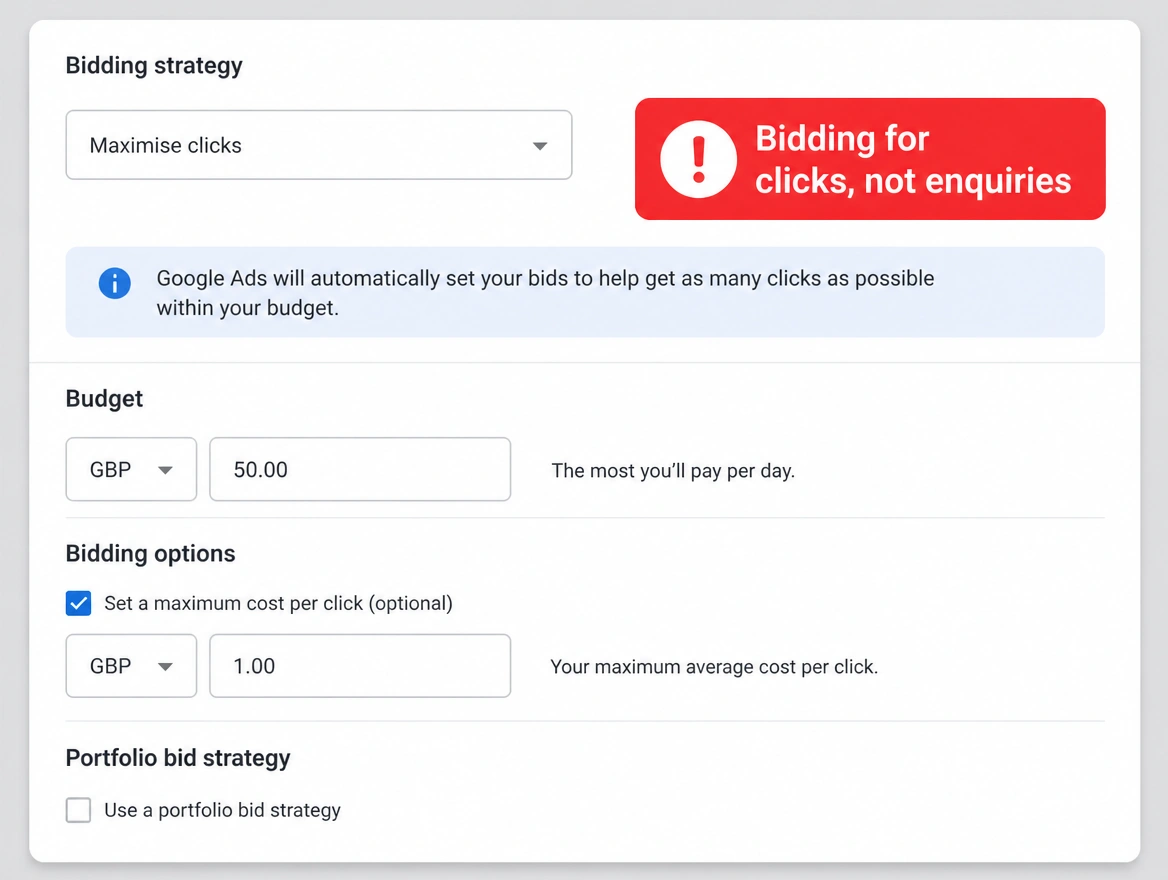Image resolution: width=1168 pixels, height=880 pixels.
Task: Open the budget currency GBP dropdown
Action: 131,469
